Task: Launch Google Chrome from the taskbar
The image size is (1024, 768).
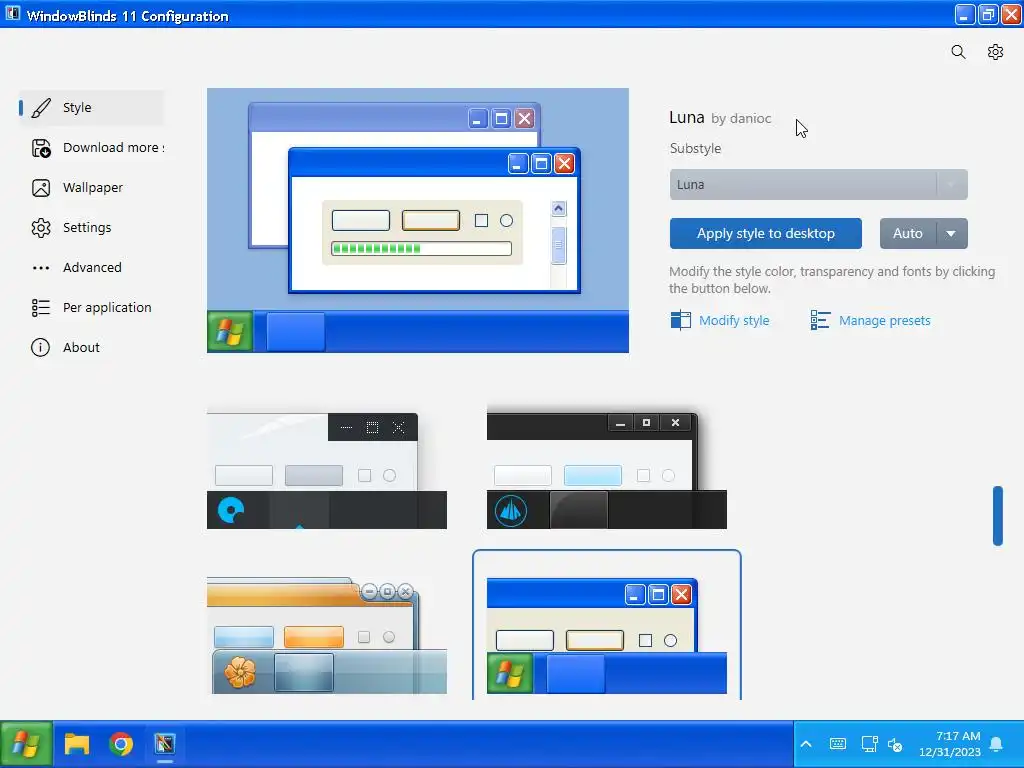Action: [x=121, y=744]
